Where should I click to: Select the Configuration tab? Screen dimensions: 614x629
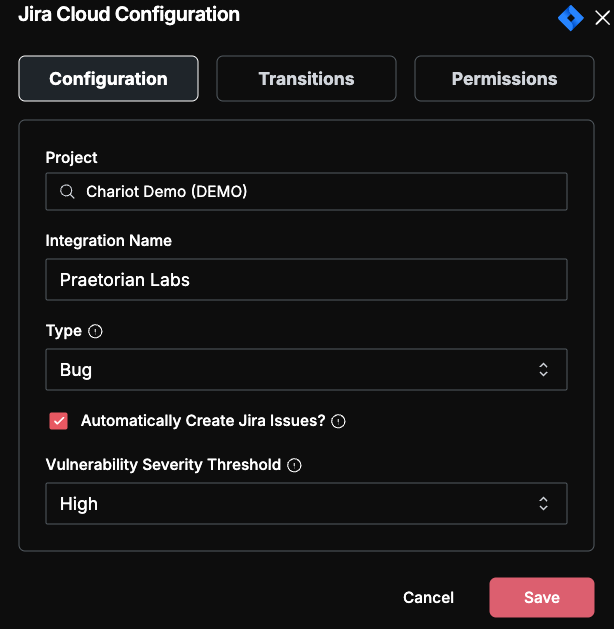[x=108, y=79]
